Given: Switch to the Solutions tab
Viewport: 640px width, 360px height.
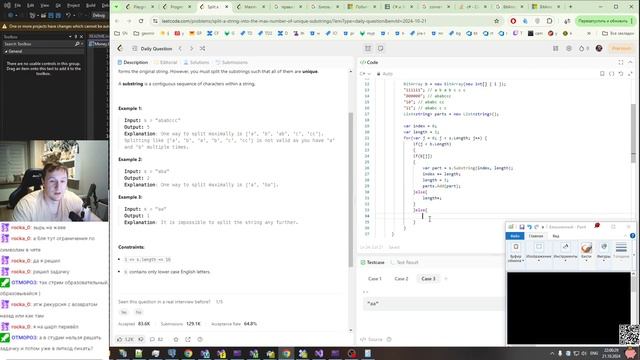Looking at the screenshot, I should click(196, 62).
